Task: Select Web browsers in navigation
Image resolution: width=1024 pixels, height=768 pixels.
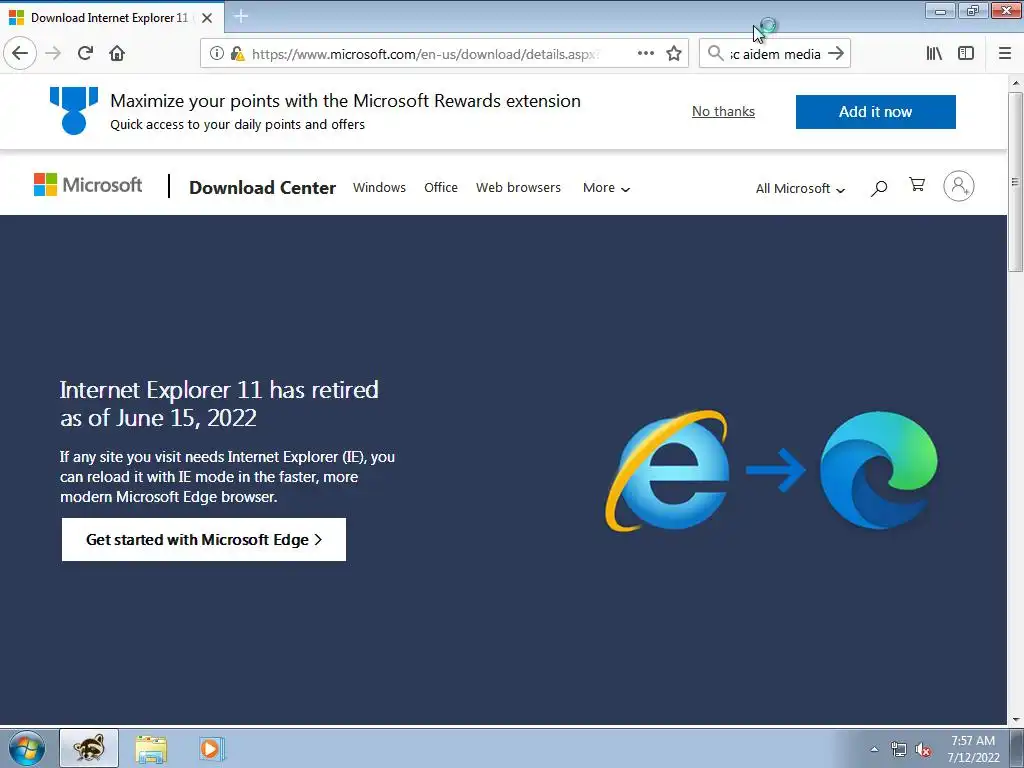Action: pyautogui.click(x=519, y=187)
